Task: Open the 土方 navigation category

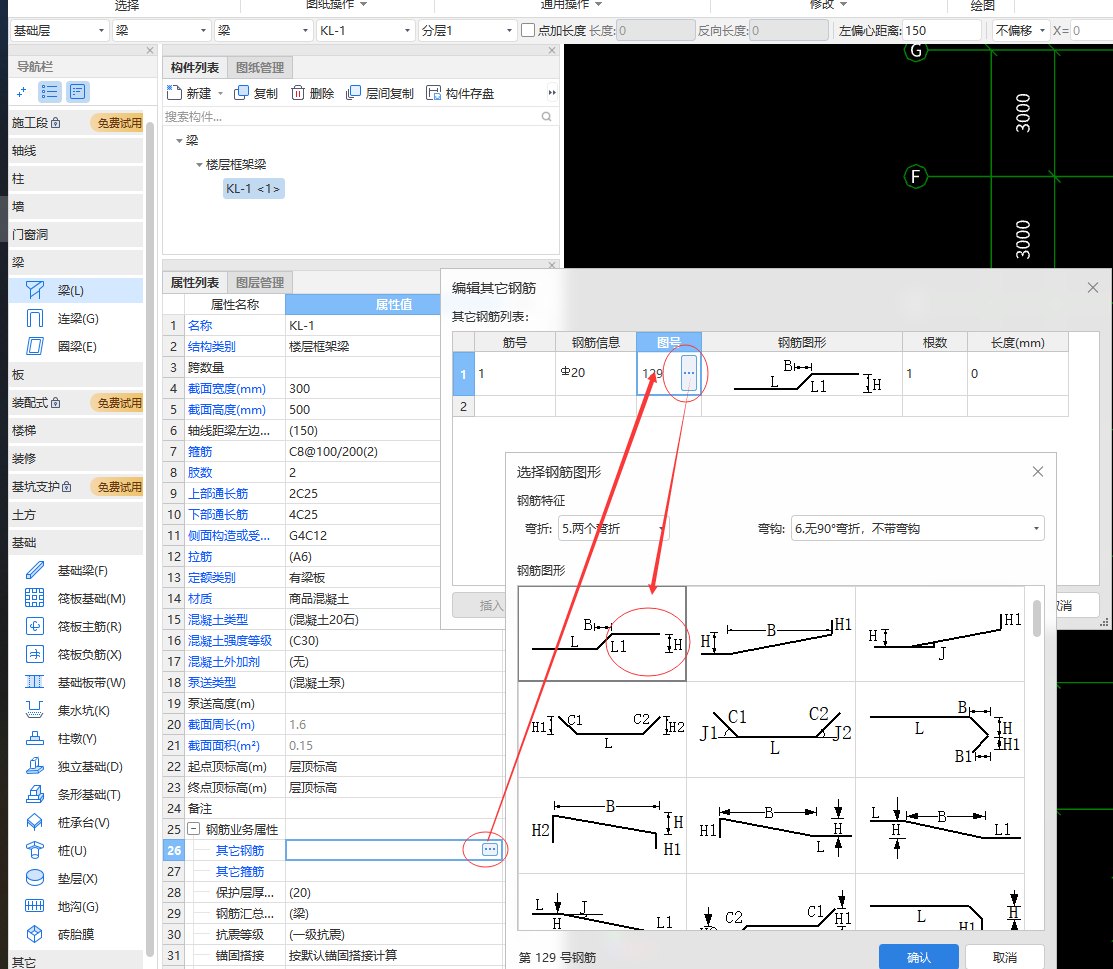Action: [x=76, y=515]
